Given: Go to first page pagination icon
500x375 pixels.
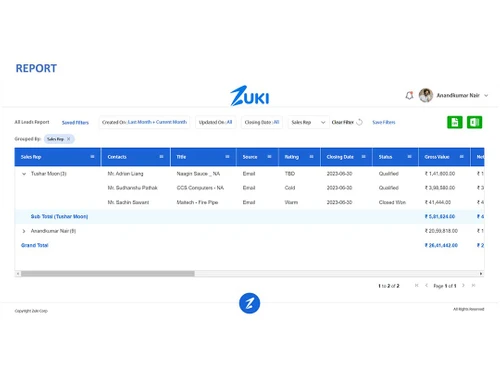Looking at the screenshot, I should (416, 286).
